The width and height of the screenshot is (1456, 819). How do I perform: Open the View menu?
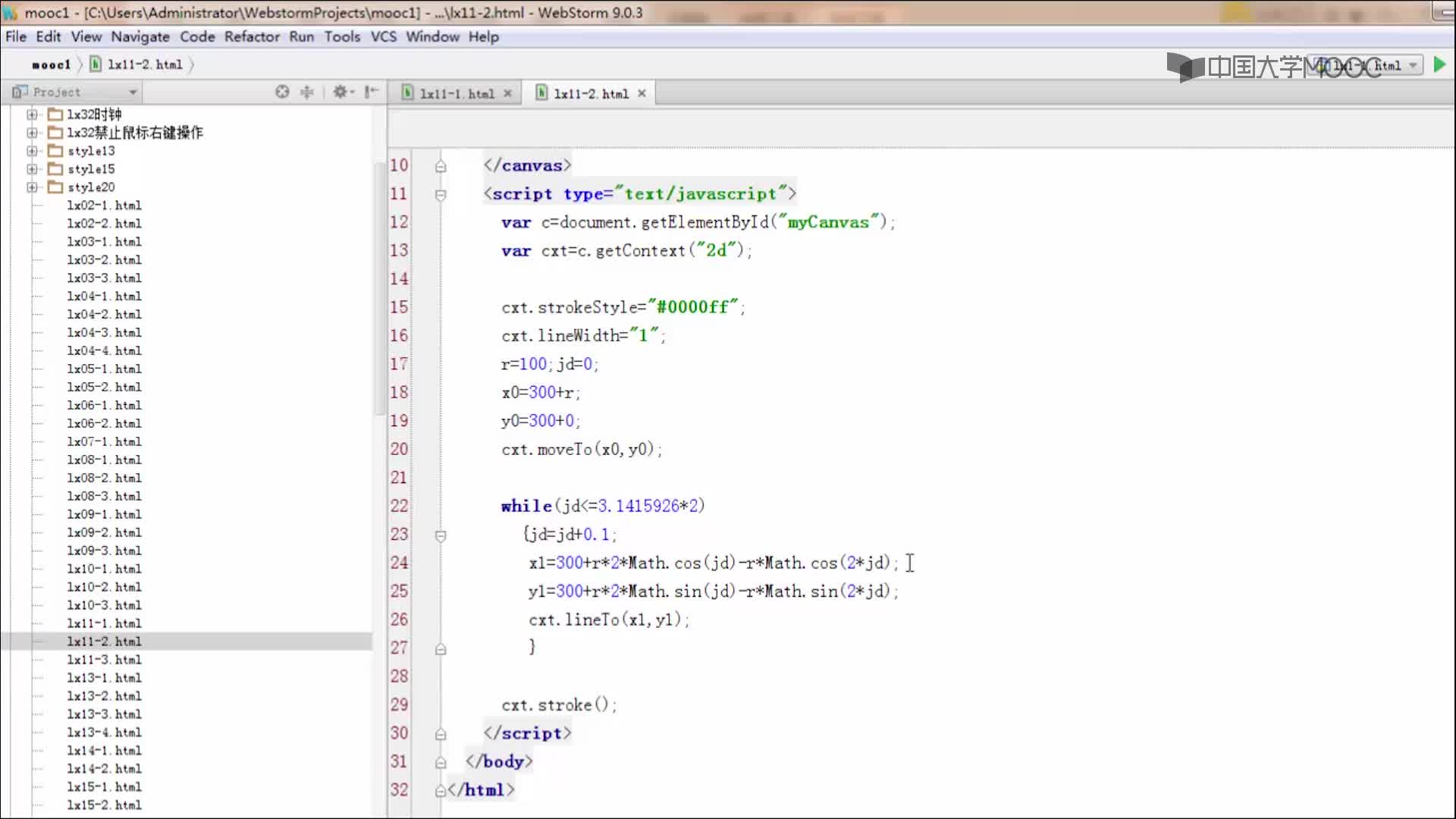coord(86,36)
